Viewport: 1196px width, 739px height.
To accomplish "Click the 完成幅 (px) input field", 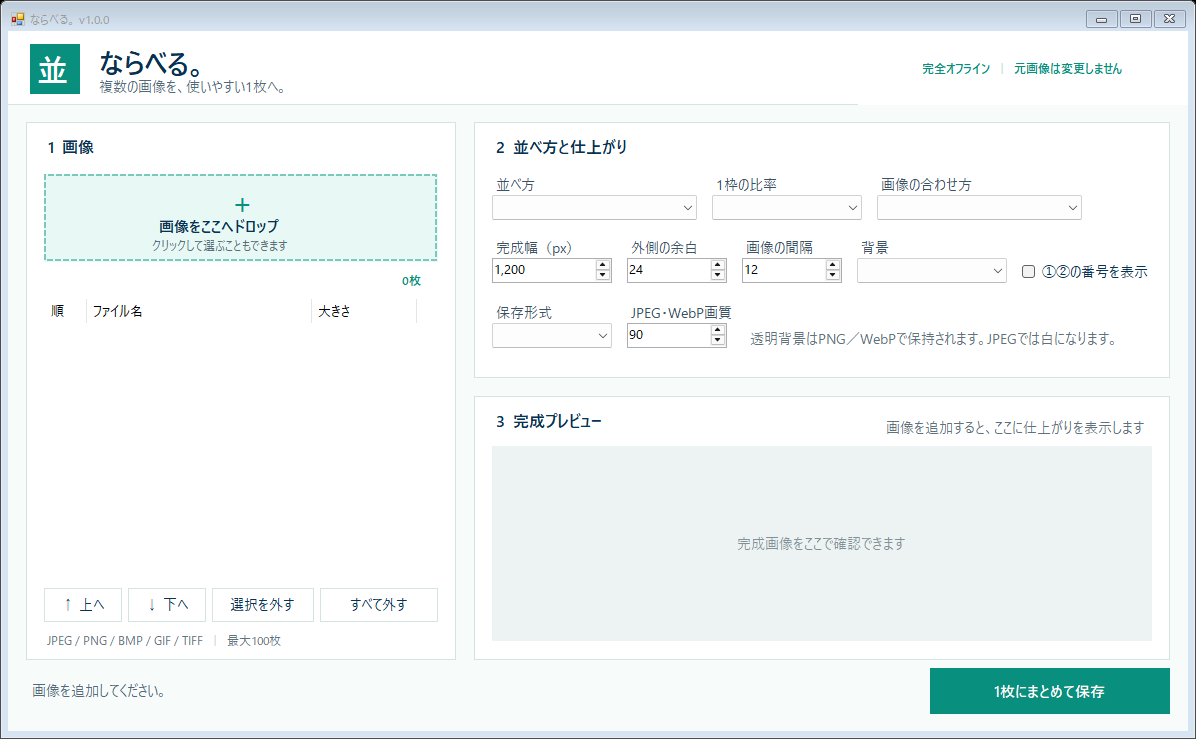I will coord(543,270).
